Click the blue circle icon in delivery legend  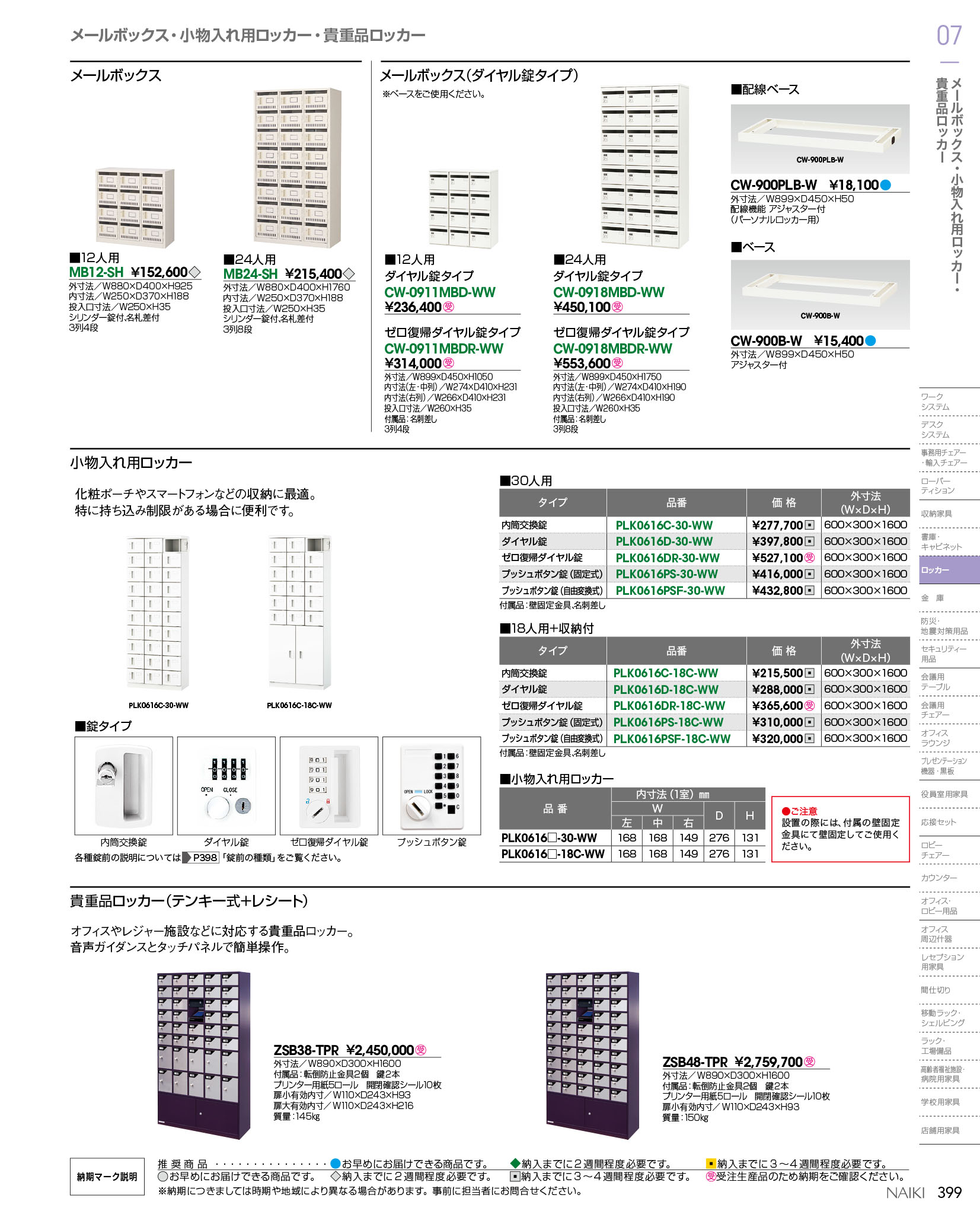336,1164
